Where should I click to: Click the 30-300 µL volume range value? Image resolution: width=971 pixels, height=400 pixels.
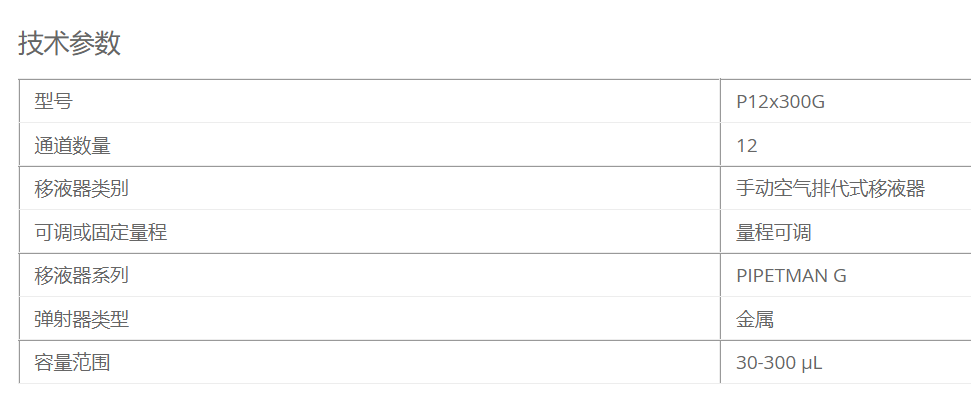(779, 363)
